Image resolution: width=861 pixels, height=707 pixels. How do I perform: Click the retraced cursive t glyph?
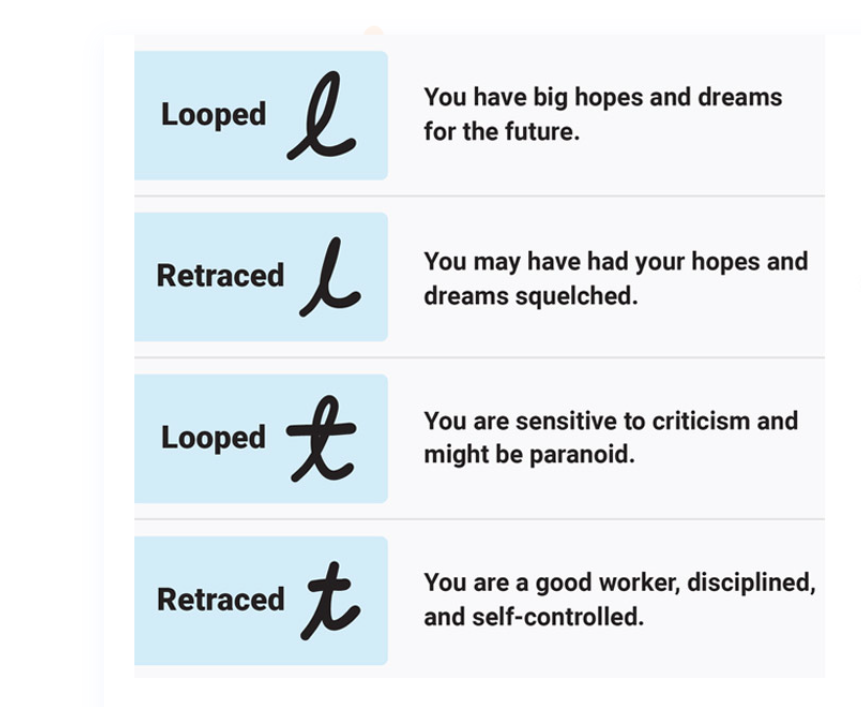[330, 600]
